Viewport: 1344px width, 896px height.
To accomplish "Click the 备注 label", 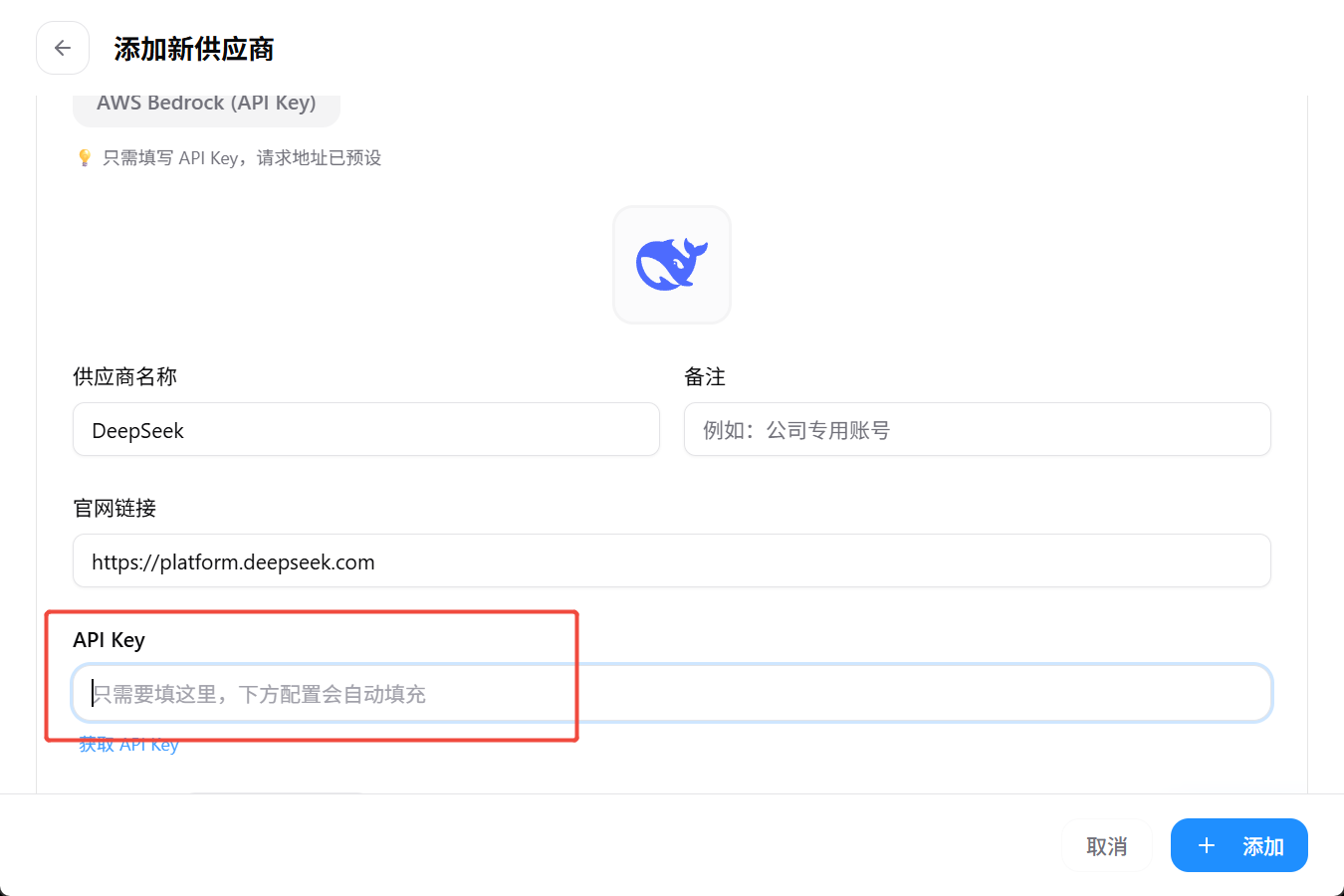I will (x=705, y=377).
